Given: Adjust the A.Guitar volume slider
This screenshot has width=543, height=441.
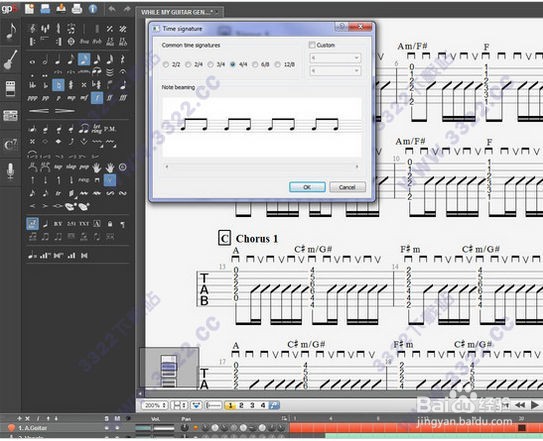Looking at the screenshot, I should pos(154,429).
